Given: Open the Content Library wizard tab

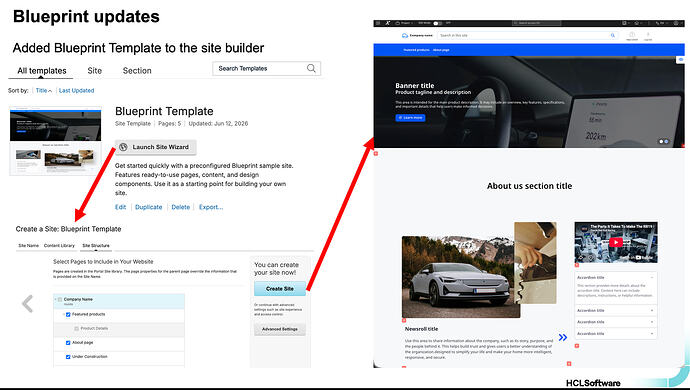Looking at the screenshot, I should (59, 245).
